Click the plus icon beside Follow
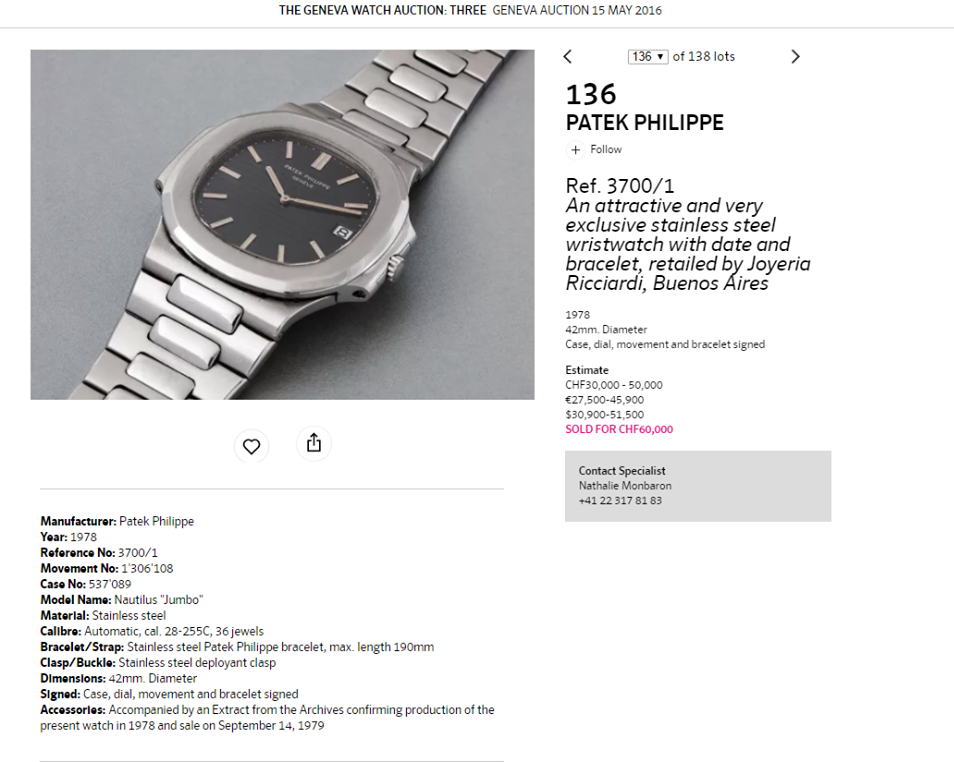Screen dimensions: 954x762 [x=575, y=150]
